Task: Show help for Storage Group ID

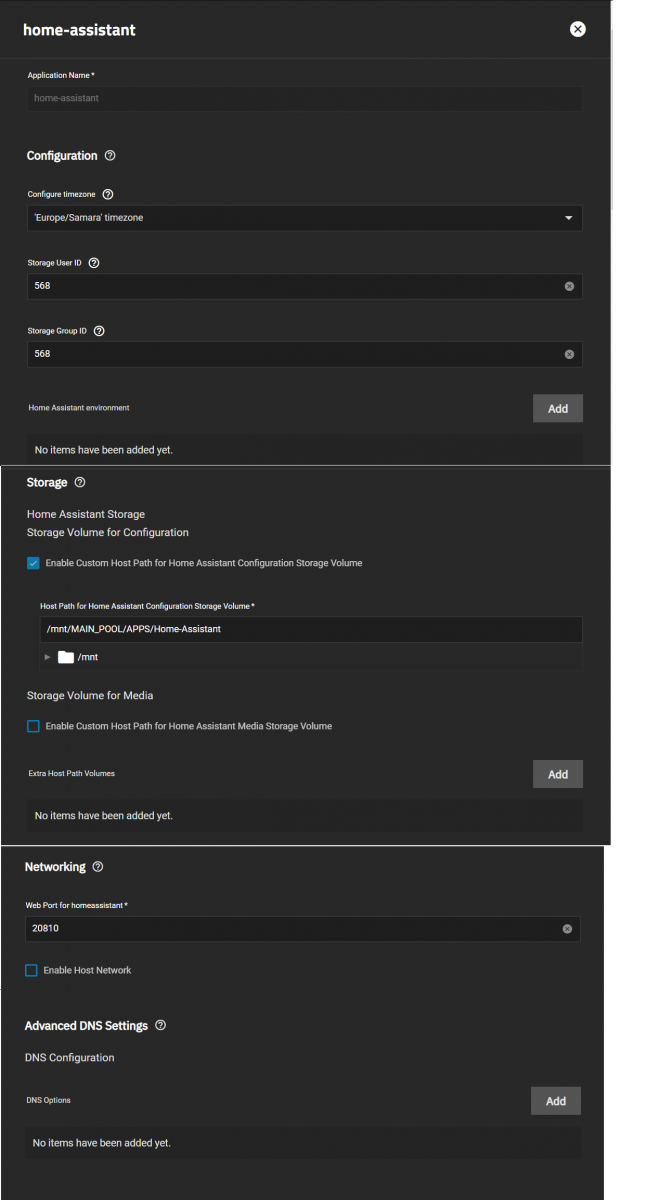Action: (x=99, y=331)
